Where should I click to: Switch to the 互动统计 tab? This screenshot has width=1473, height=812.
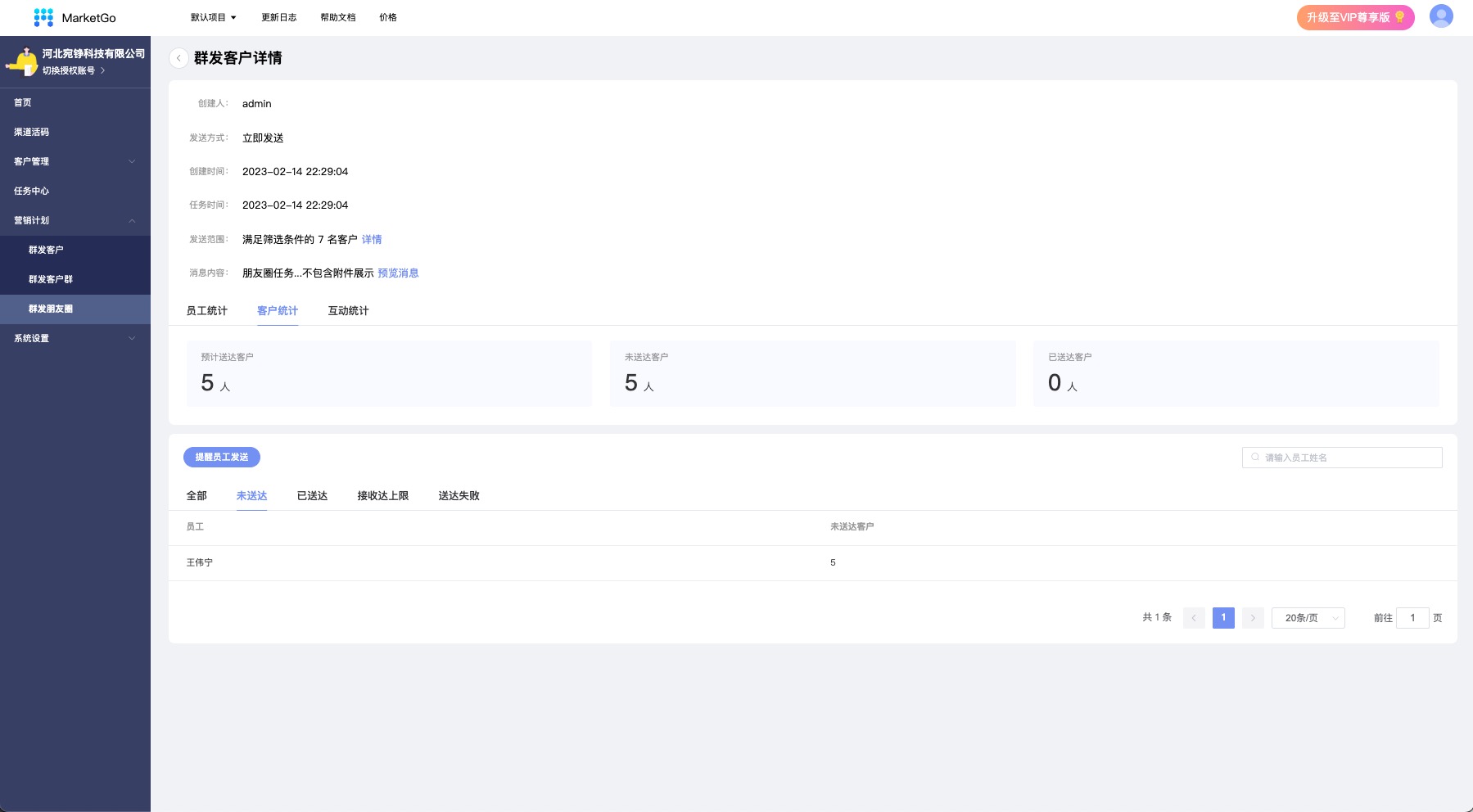click(348, 311)
